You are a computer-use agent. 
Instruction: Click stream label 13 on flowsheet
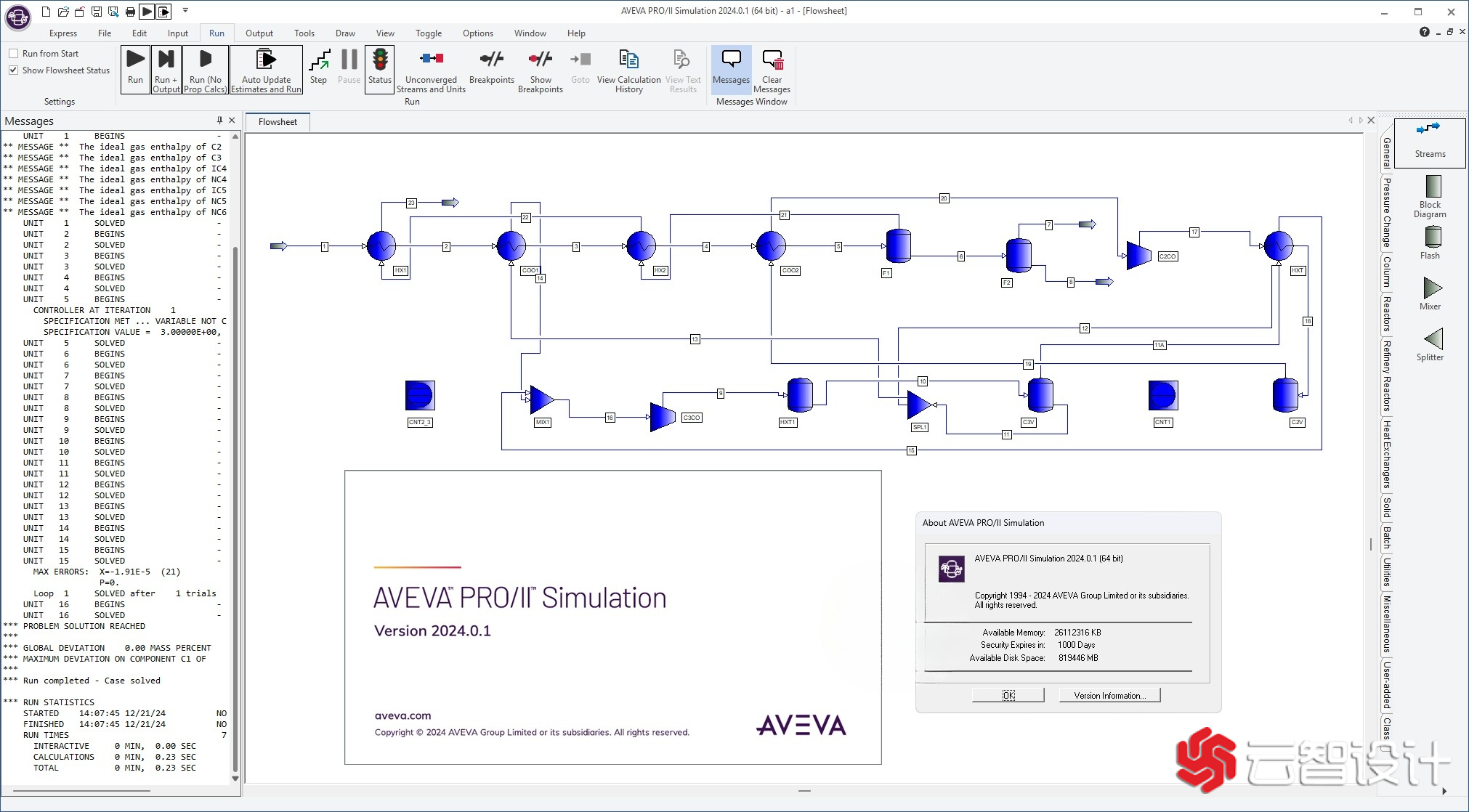pos(695,339)
